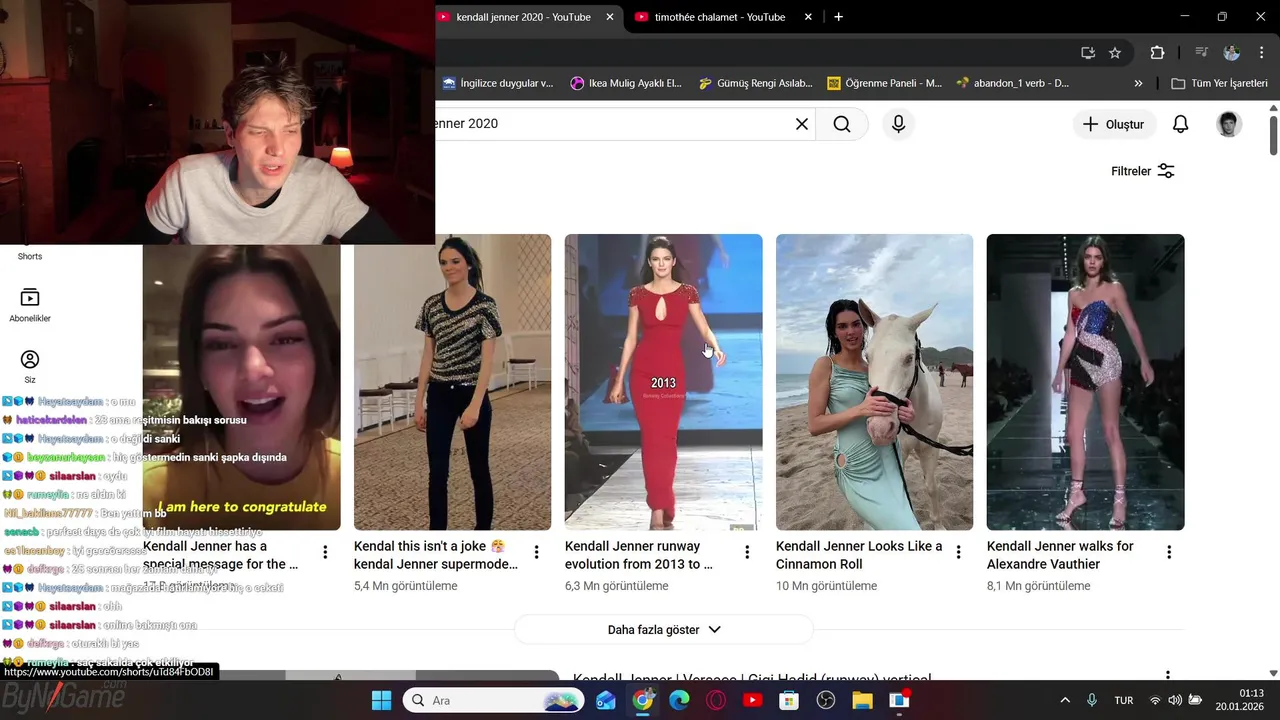Close the kendall jenner 2020 tab
This screenshot has width=1280, height=720.
(x=610, y=17)
